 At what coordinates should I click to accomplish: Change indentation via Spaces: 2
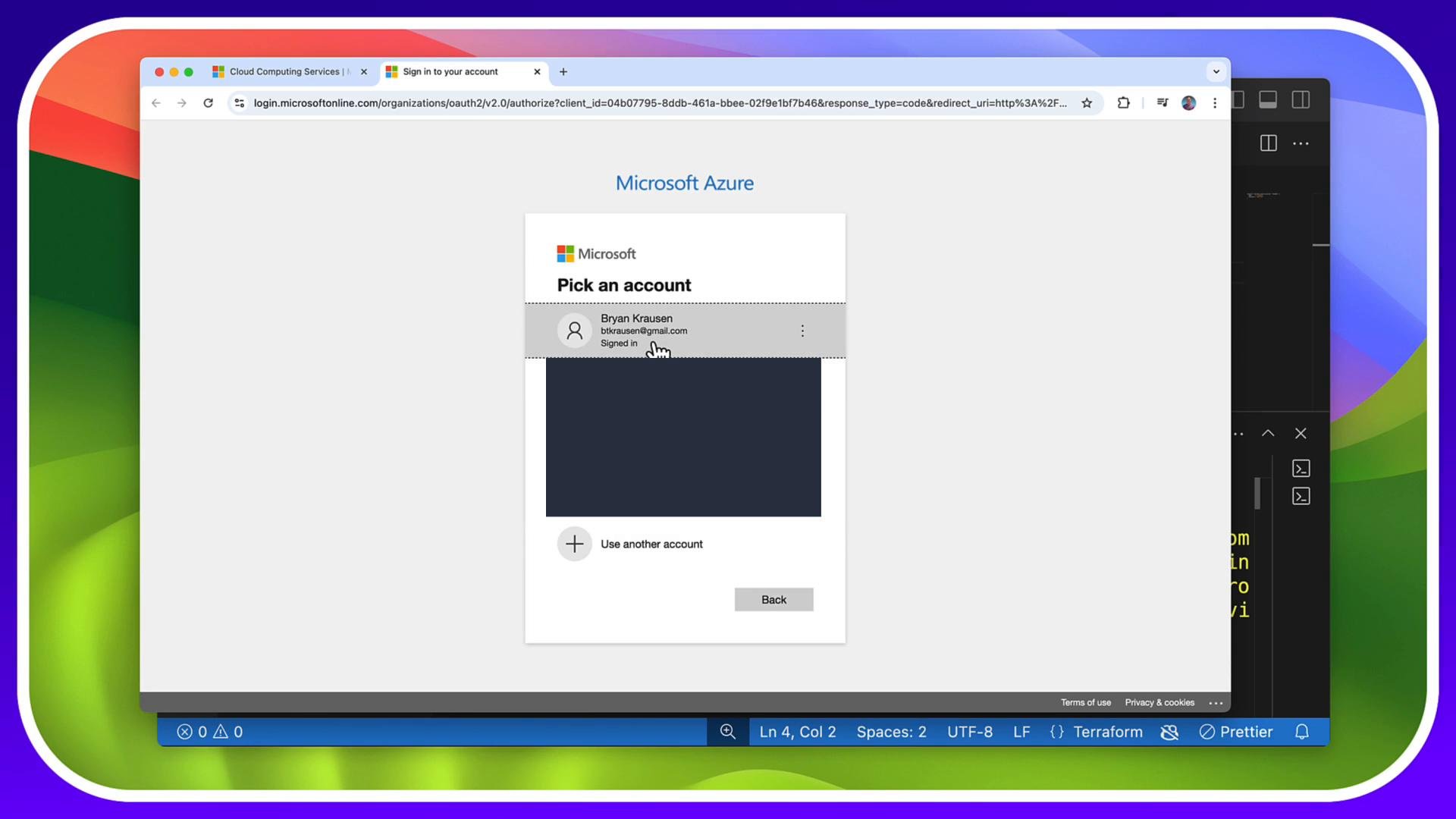[x=892, y=732]
